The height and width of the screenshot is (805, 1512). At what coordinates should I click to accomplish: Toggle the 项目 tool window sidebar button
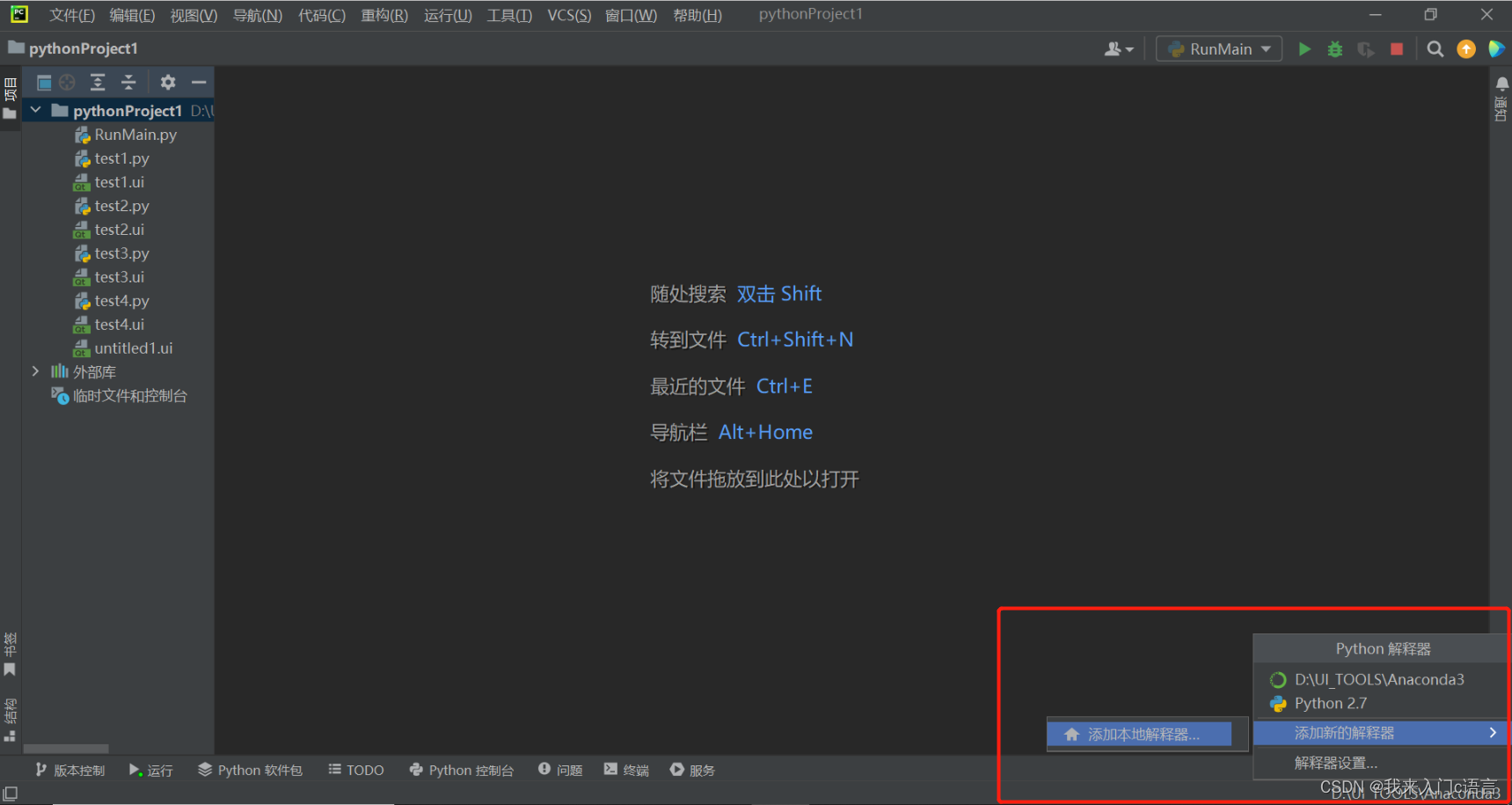pyautogui.click(x=11, y=99)
